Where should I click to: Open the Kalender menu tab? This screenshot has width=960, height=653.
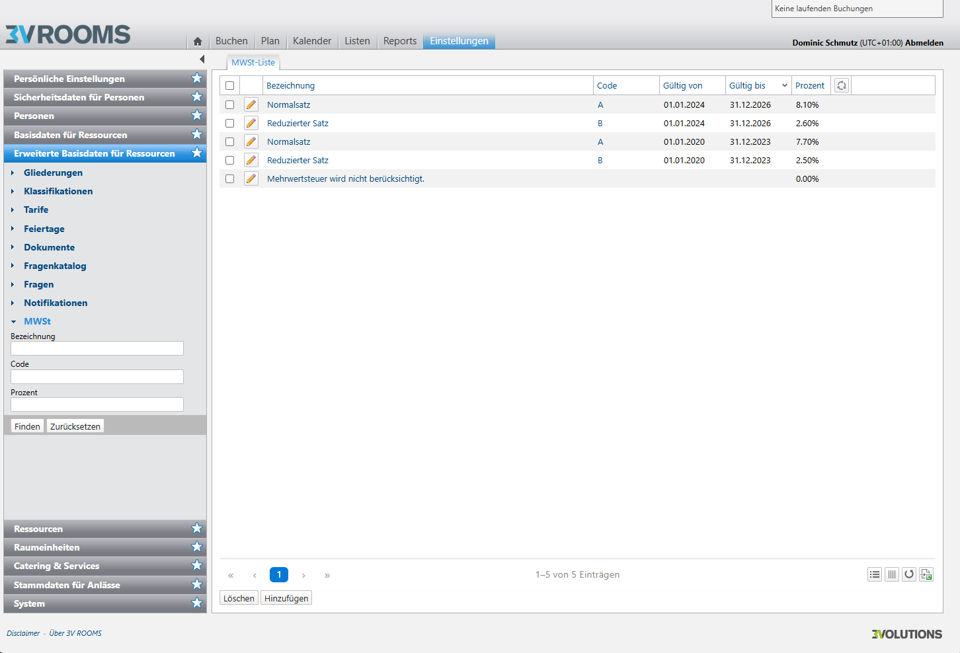[312, 41]
